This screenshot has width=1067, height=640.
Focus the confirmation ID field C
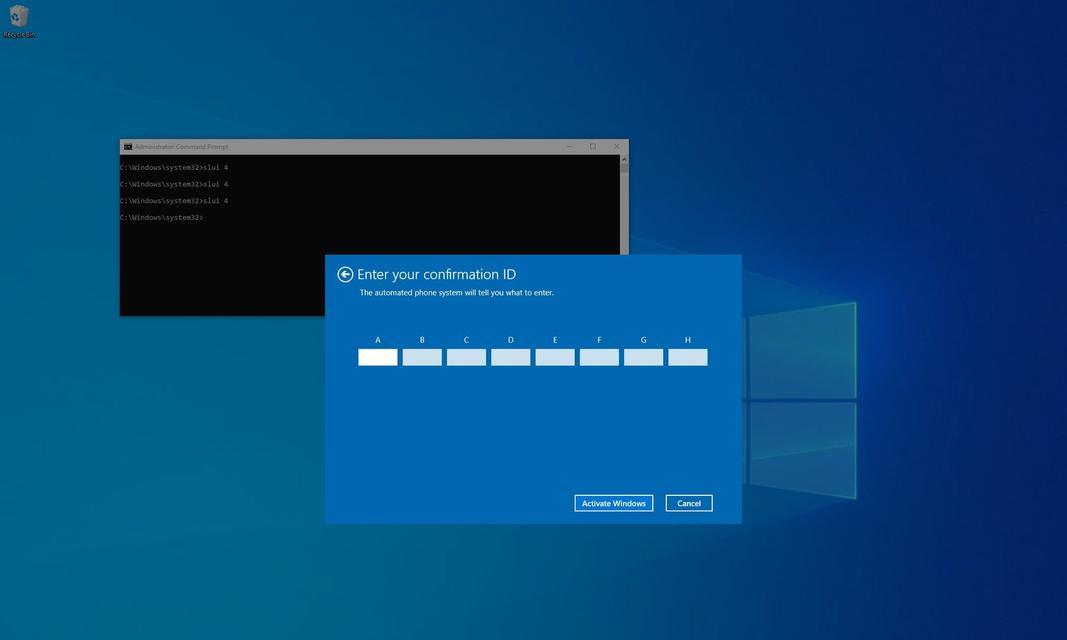click(466, 357)
